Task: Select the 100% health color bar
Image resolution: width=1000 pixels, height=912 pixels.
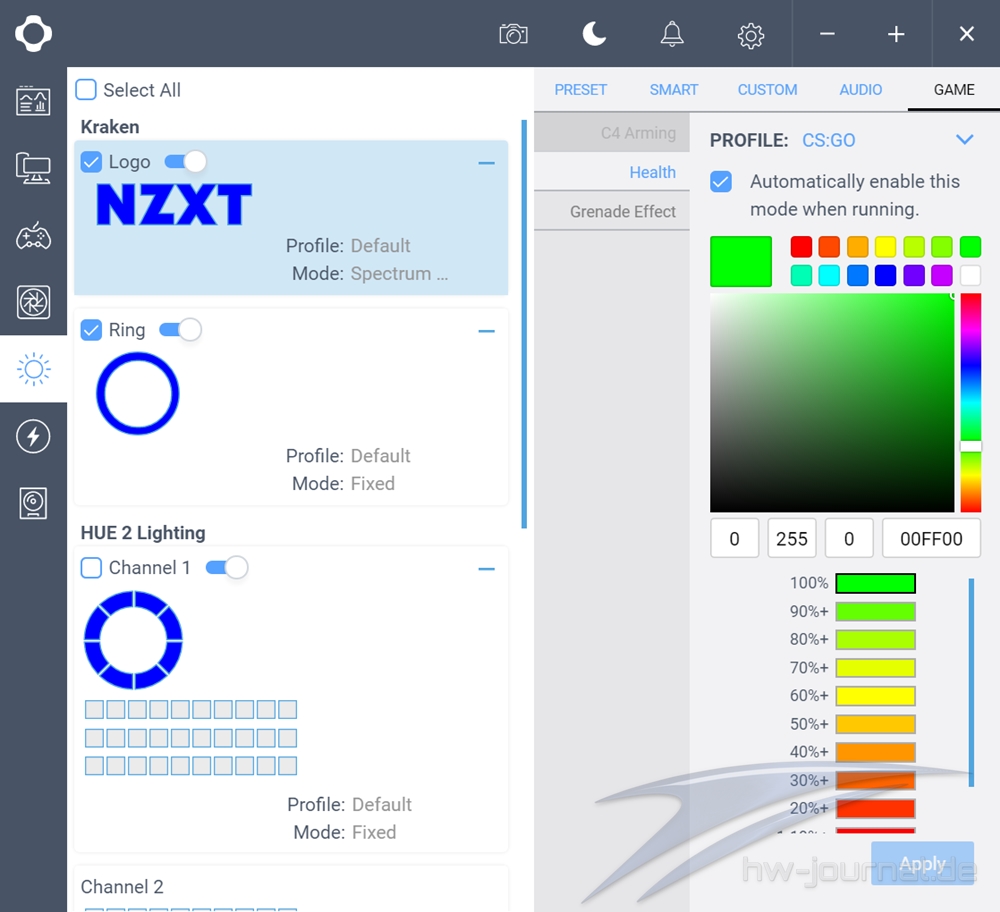Action: (876, 583)
